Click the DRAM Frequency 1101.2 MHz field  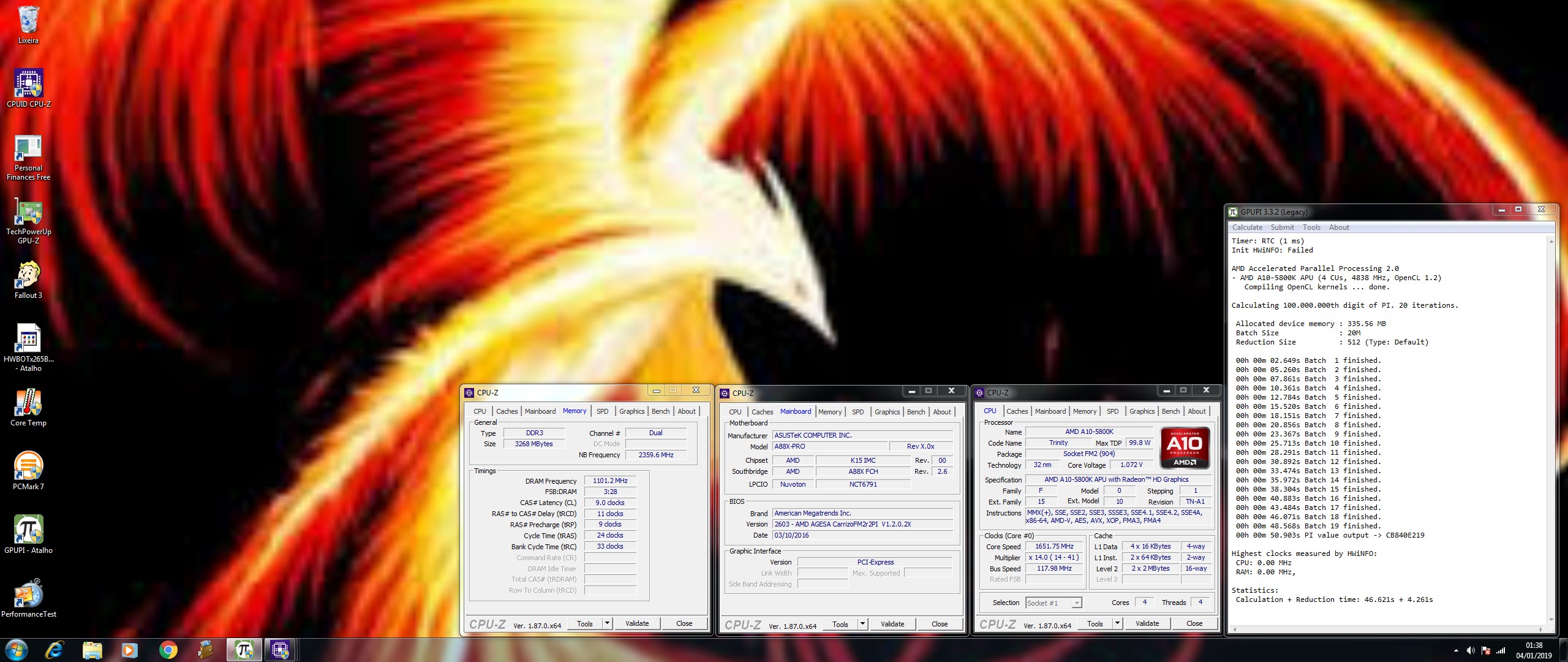pyautogui.click(x=610, y=481)
